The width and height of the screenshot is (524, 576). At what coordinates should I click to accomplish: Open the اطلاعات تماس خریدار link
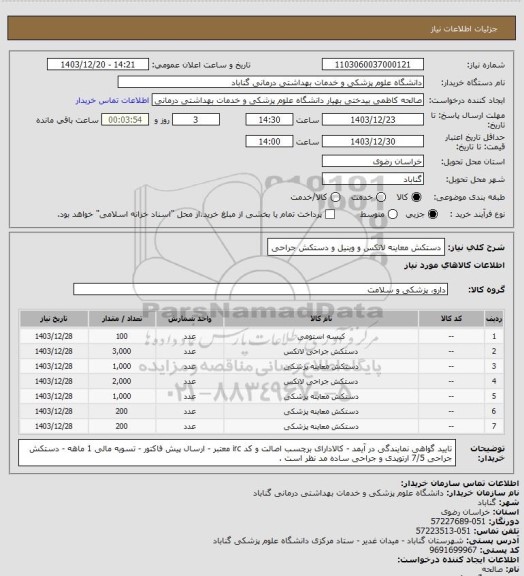tap(112, 100)
